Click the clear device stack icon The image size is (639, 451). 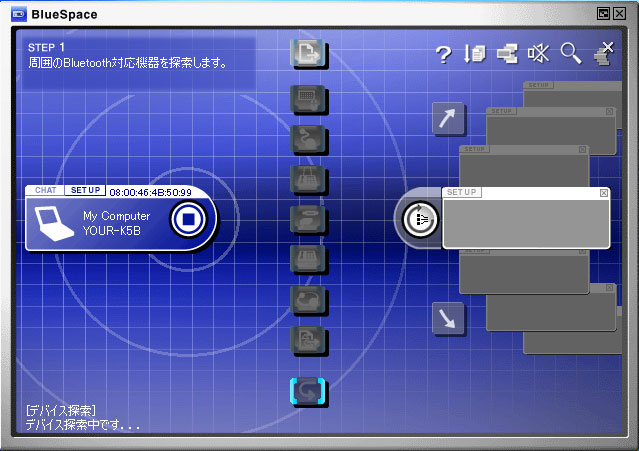(x=603, y=53)
